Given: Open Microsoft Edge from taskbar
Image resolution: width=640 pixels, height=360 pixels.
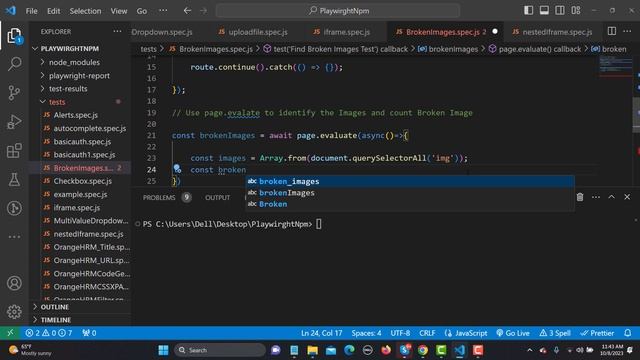Looking at the screenshot, I should [x=349, y=350].
